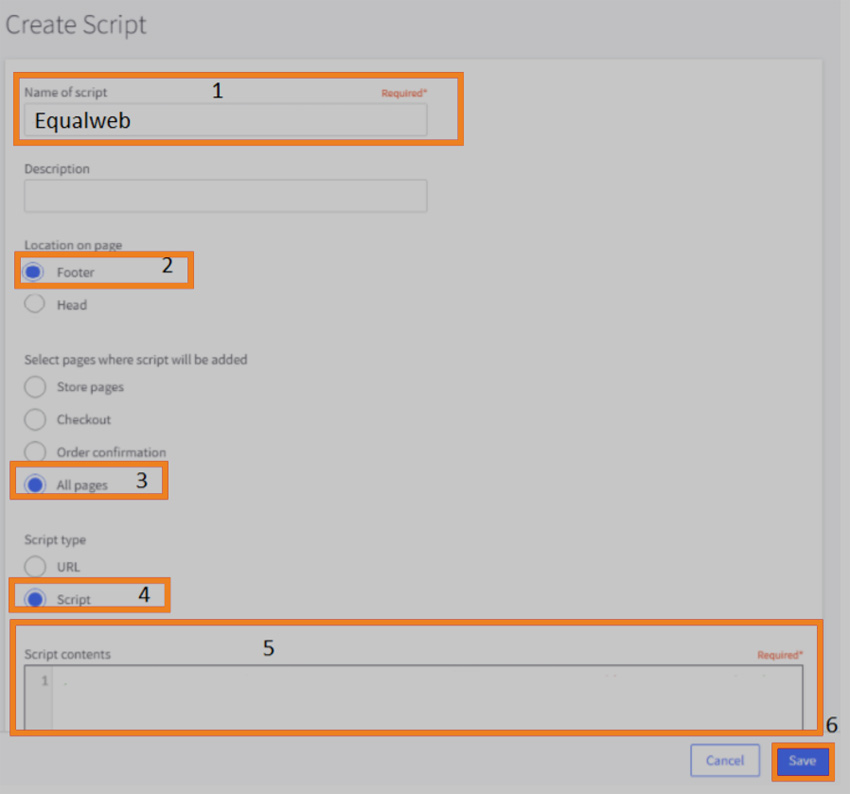Image resolution: width=850 pixels, height=794 pixels.
Task: Click the 'Description' label
Action: [x=57, y=169]
